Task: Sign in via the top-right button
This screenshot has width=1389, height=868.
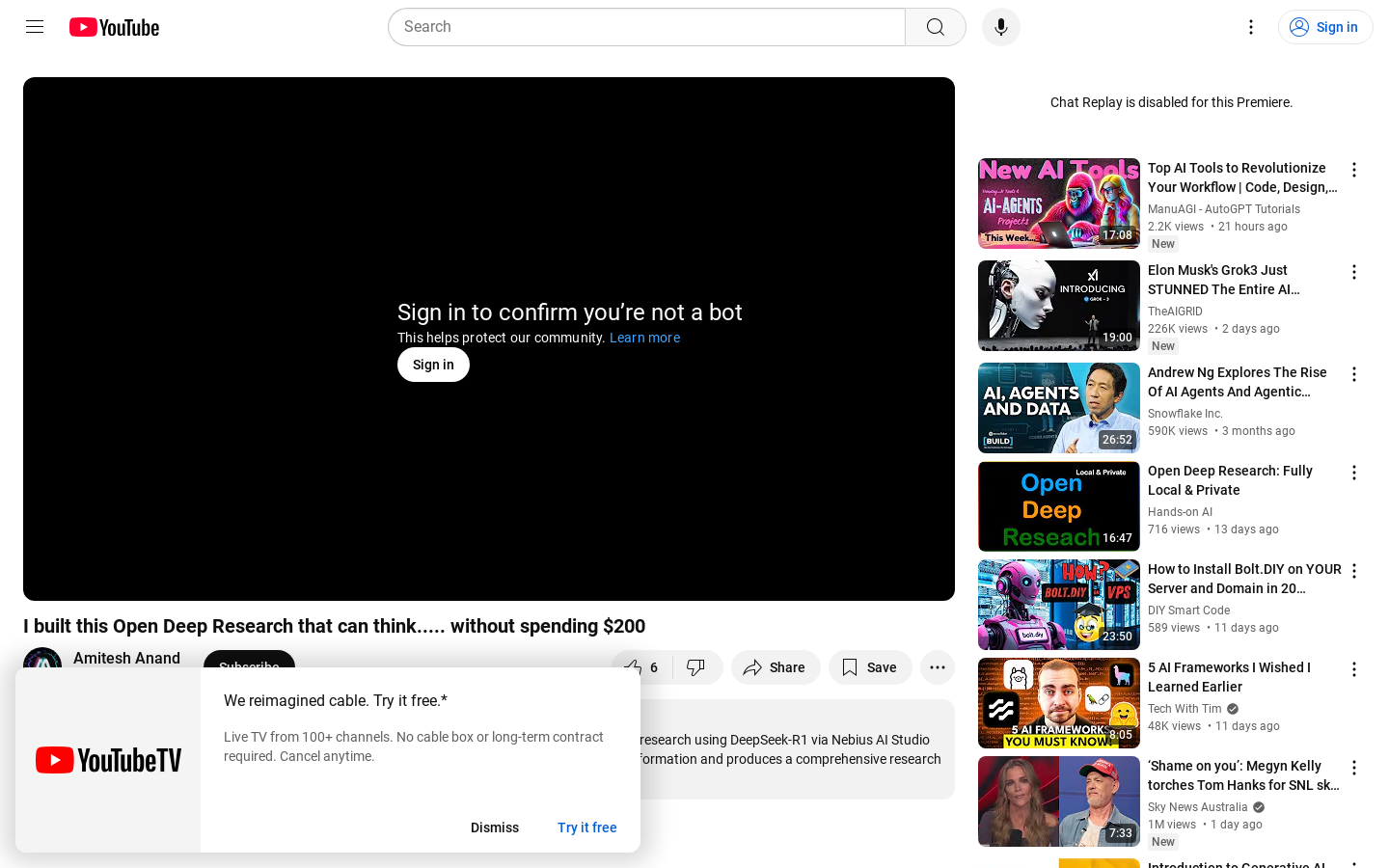Action: [1325, 27]
